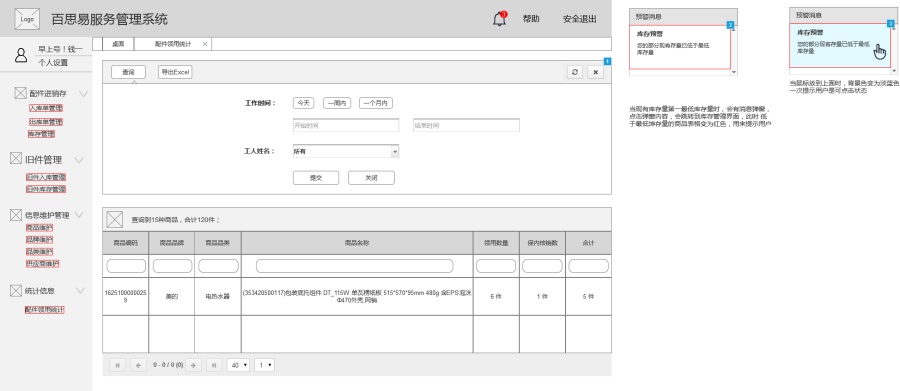
Task: Switch to the 桌面 tab
Action: point(118,44)
